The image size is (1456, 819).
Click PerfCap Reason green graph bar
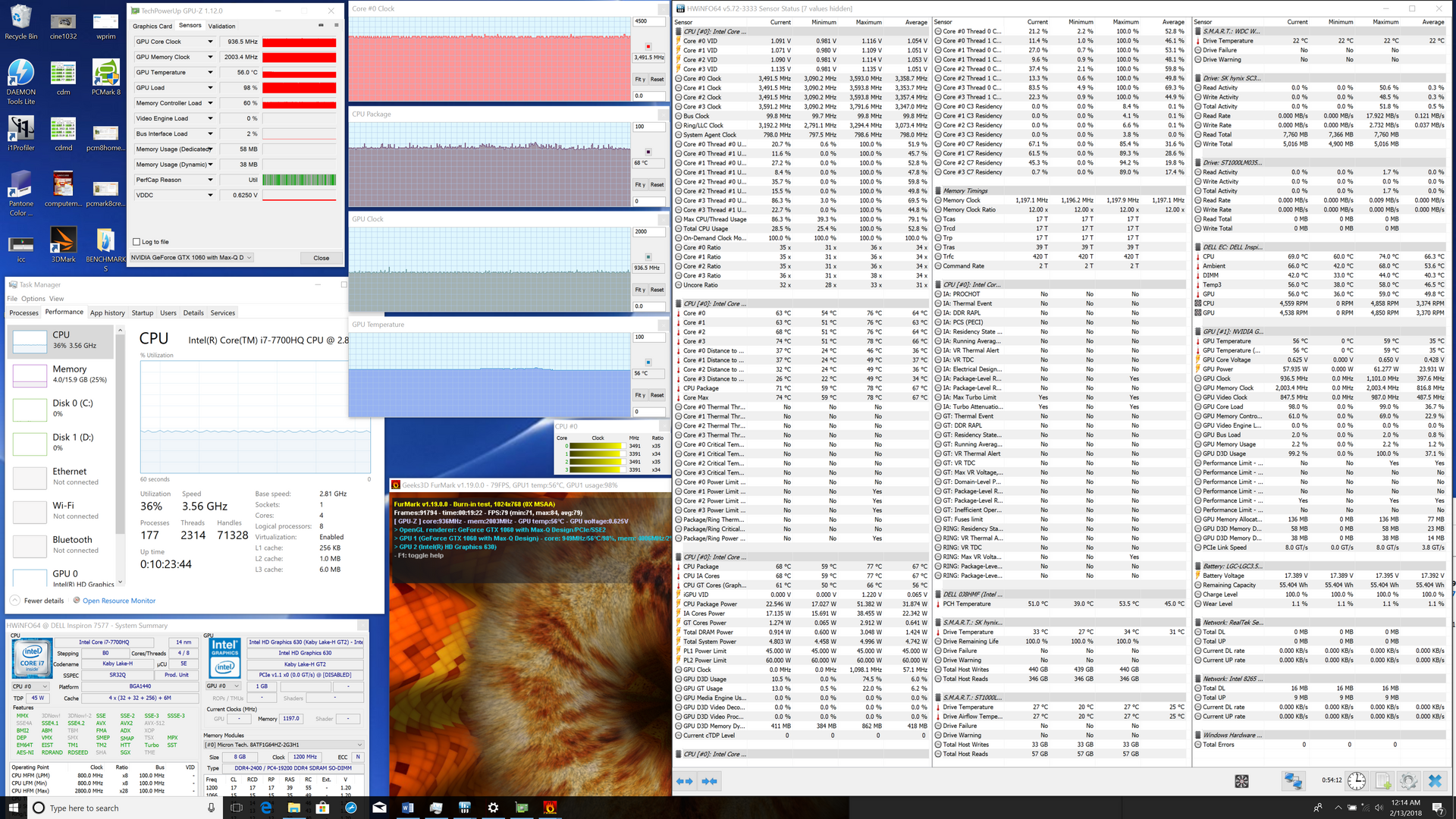(299, 180)
